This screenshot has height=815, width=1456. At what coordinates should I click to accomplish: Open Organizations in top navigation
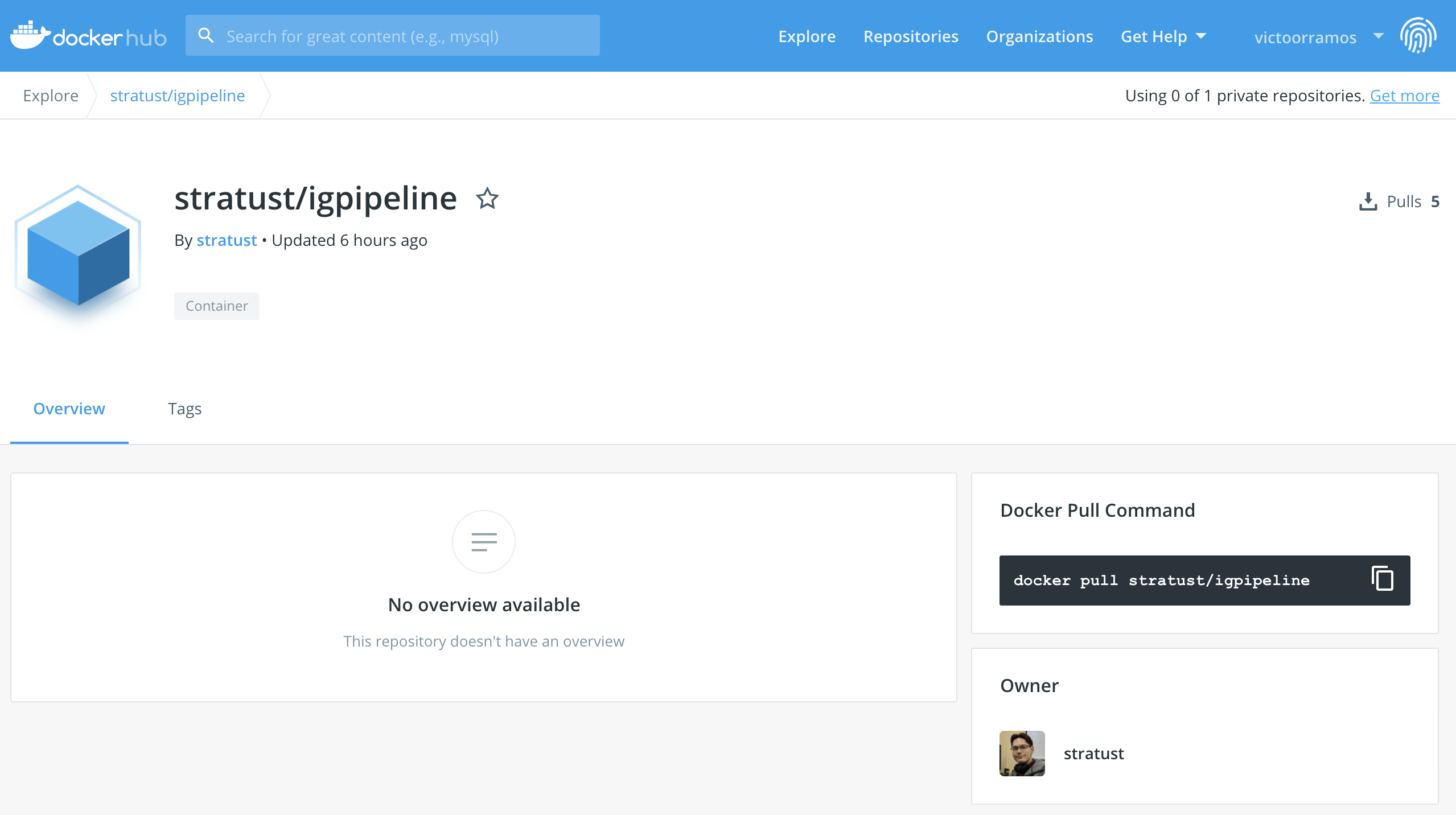point(1039,36)
